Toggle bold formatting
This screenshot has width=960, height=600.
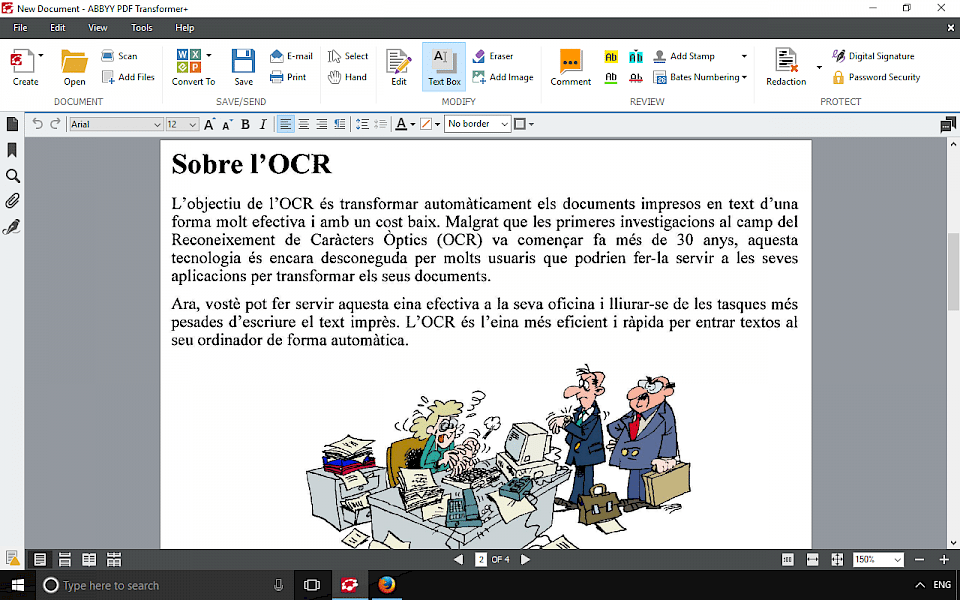pos(245,124)
